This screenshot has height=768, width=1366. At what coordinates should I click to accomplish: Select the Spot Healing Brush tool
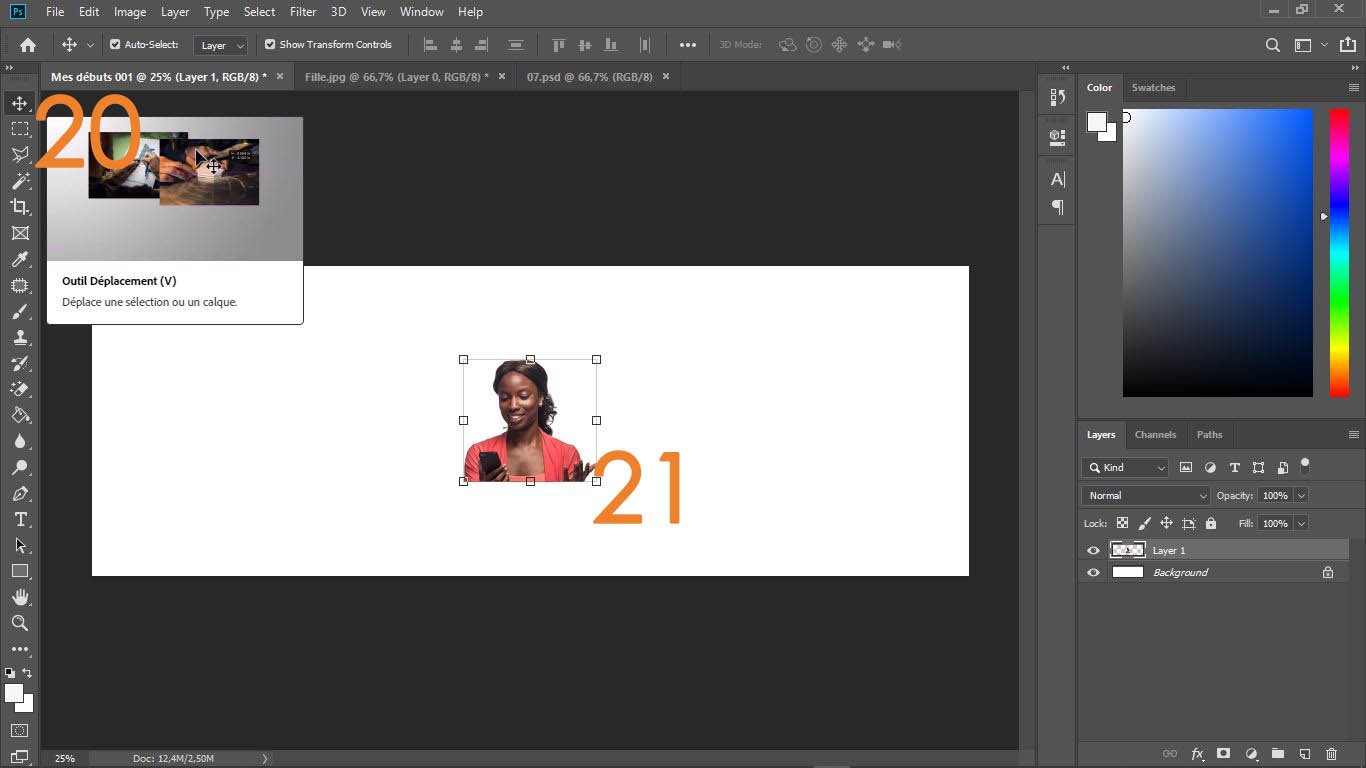pyautogui.click(x=20, y=285)
